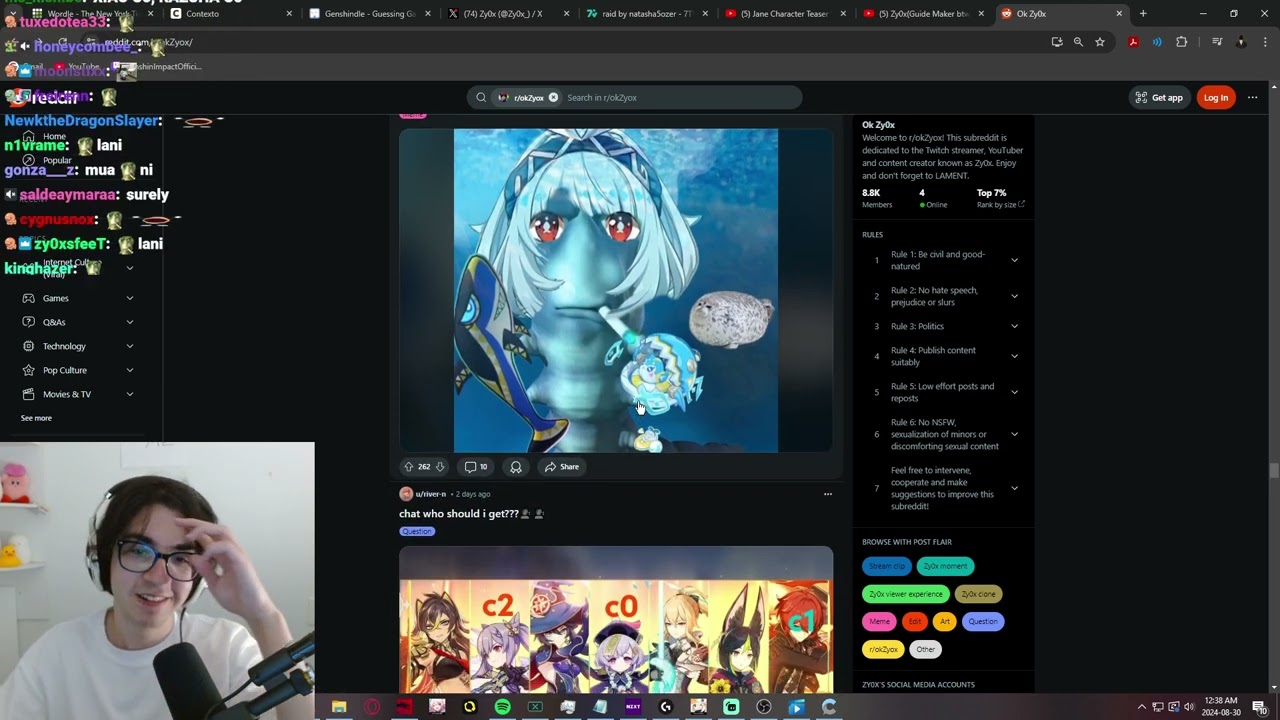Filter by r/okZyox flair
This screenshot has height=720, width=1280.
tap(883, 650)
